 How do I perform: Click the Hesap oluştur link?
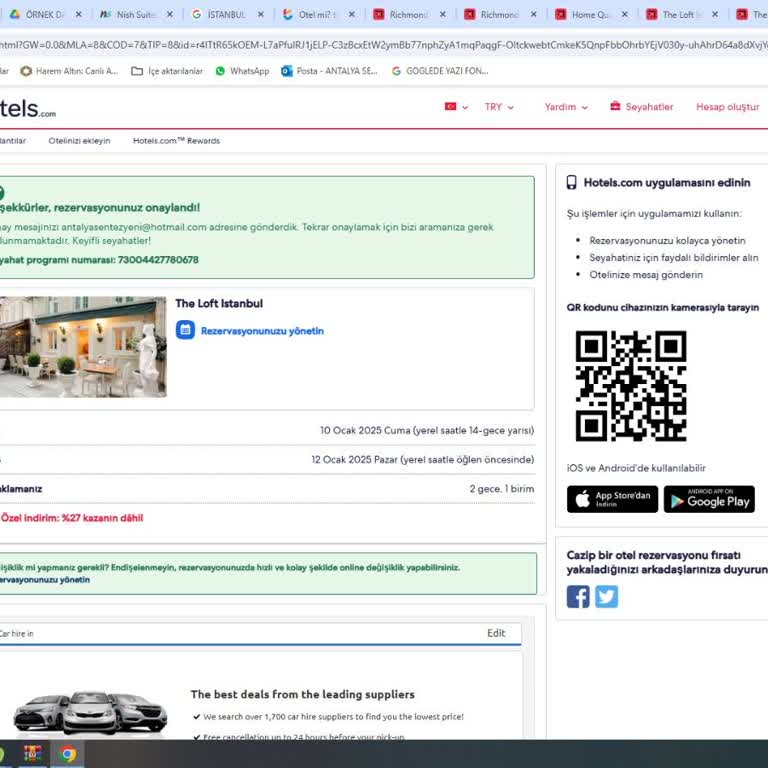pos(727,107)
